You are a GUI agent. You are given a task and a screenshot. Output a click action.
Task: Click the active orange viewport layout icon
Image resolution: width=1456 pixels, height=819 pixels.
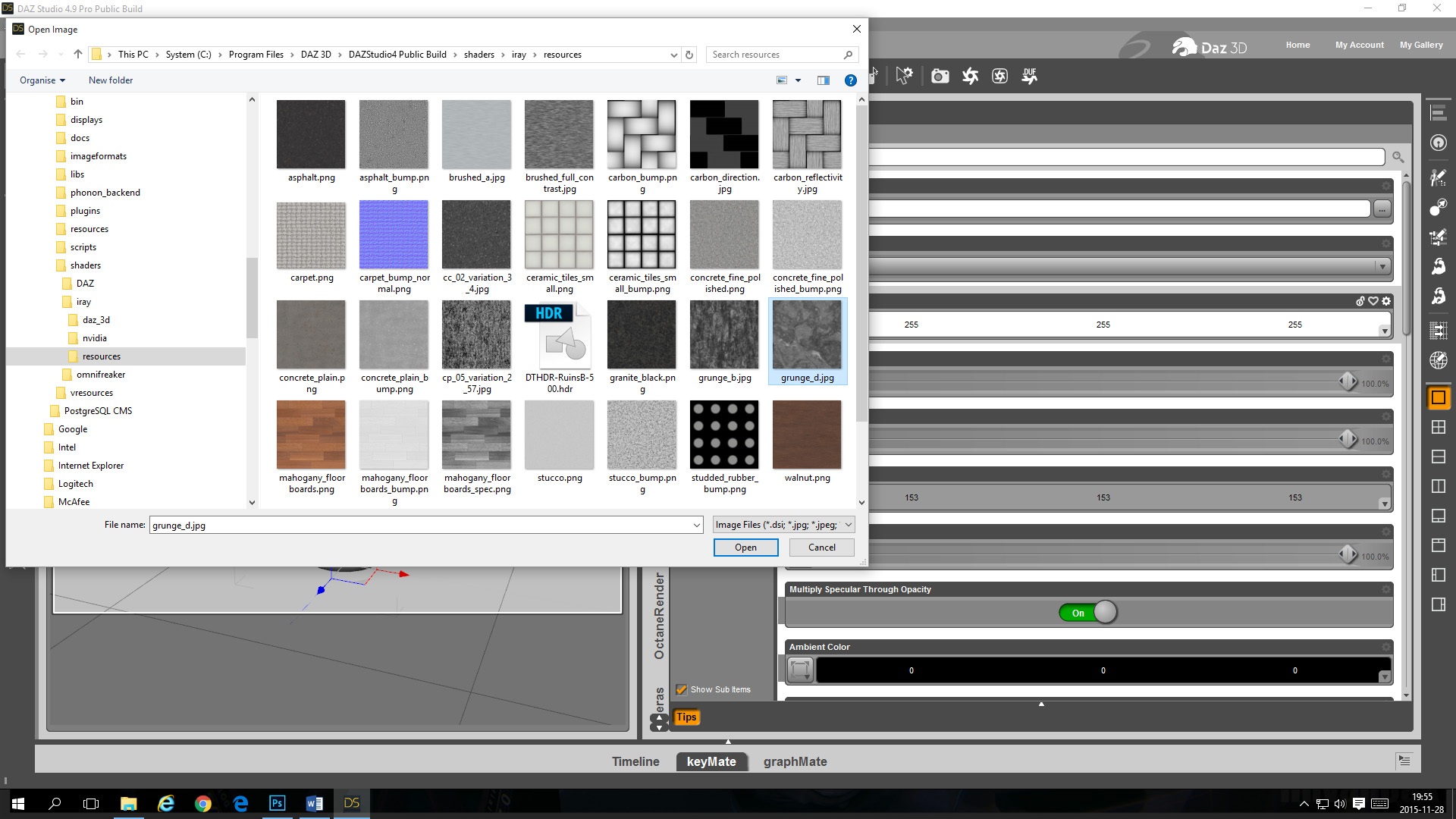click(x=1438, y=397)
